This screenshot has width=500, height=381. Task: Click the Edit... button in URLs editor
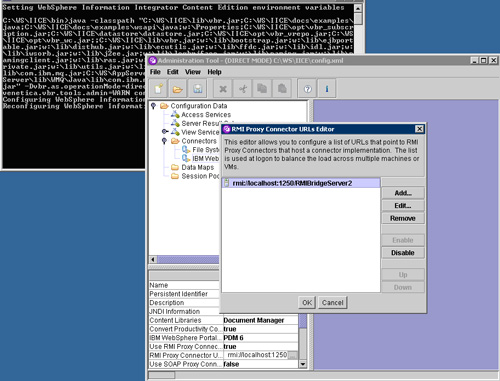[x=403, y=206]
